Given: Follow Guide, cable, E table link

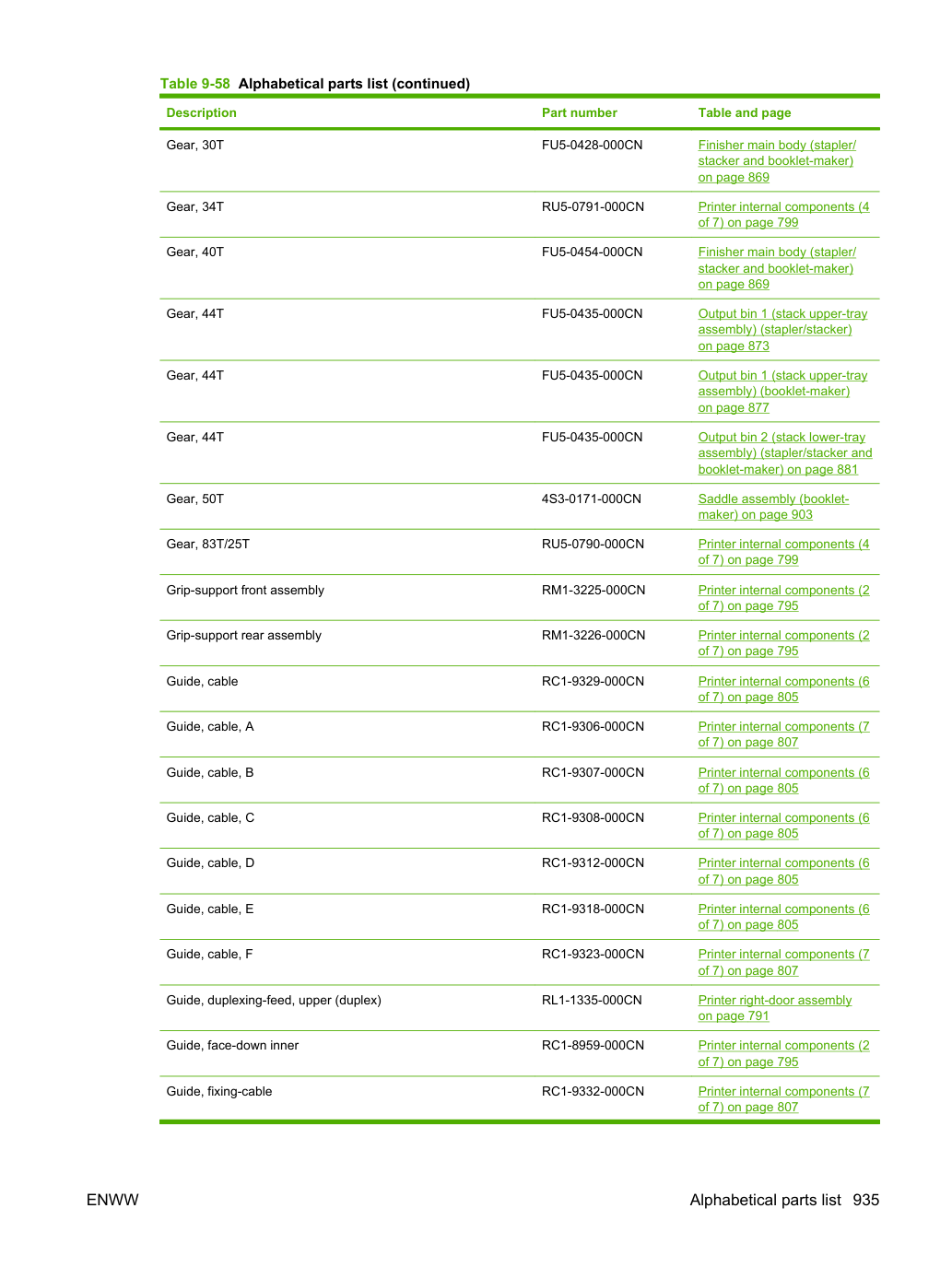Looking at the screenshot, I should [783, 917].
